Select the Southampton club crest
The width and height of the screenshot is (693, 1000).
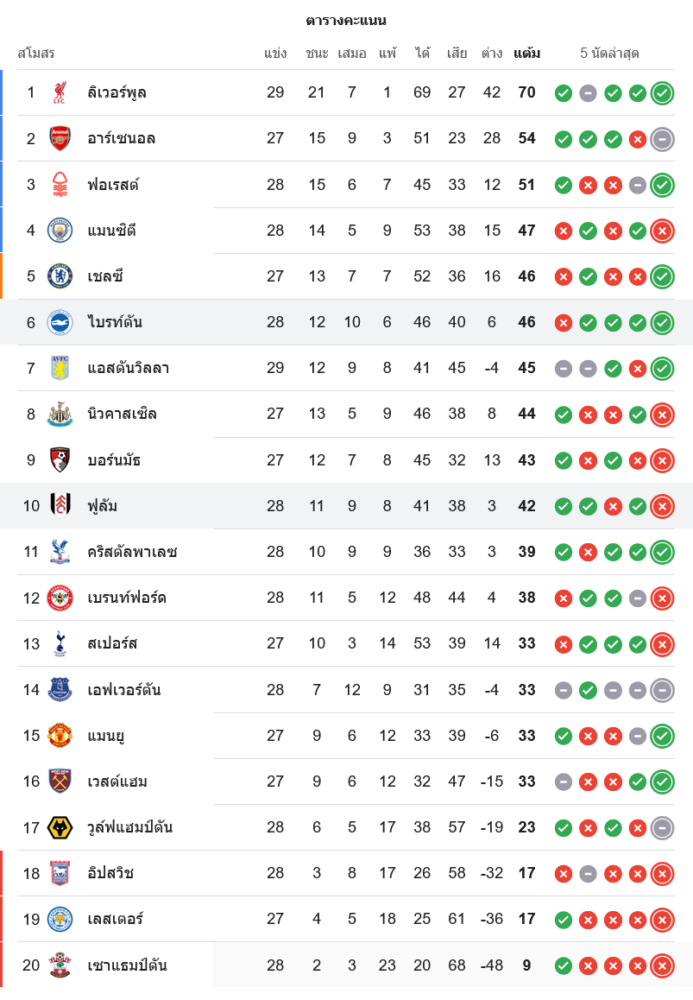[x=60, y=966]
